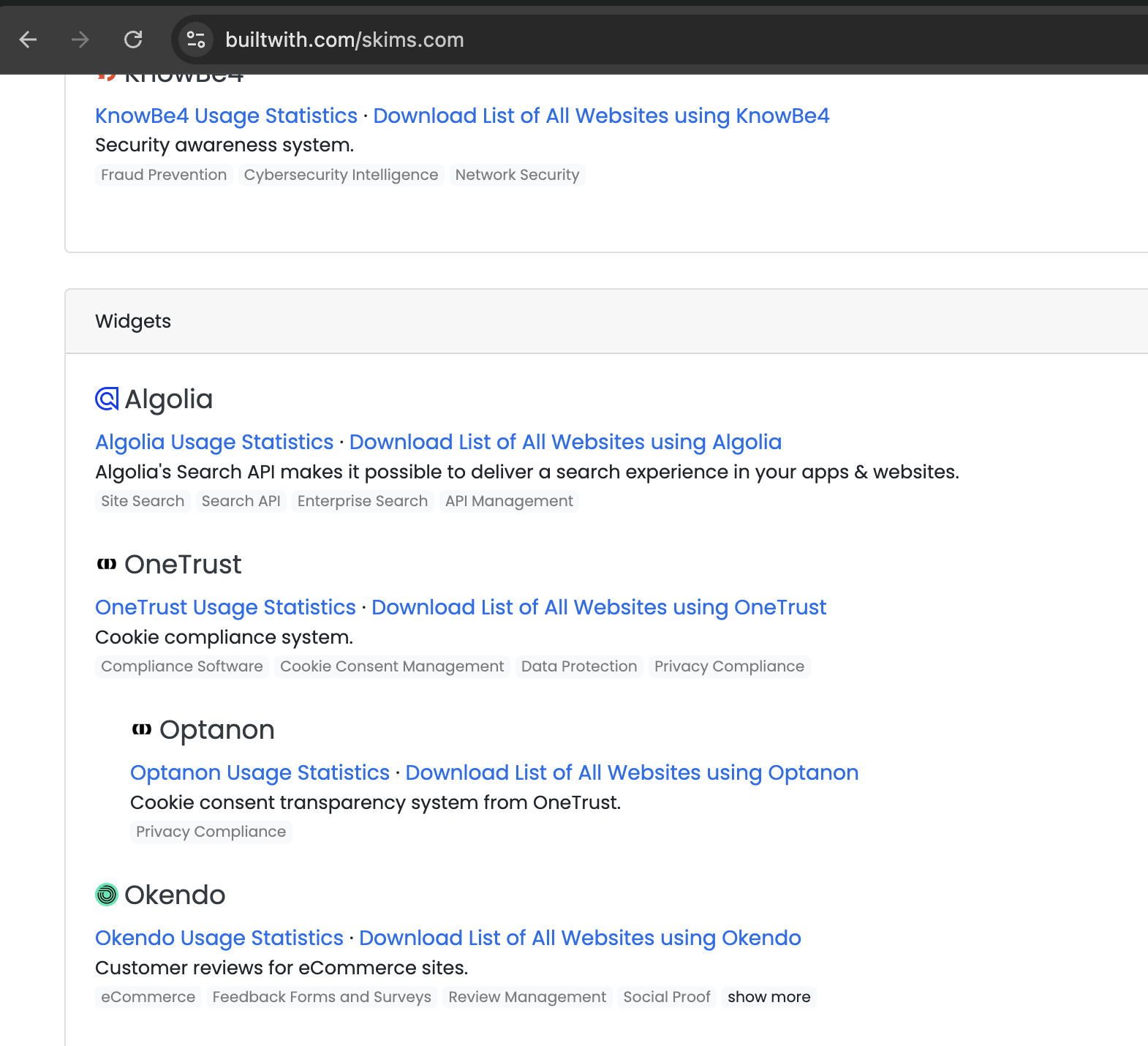Reload the page with the refresh icon

[133, 39]
